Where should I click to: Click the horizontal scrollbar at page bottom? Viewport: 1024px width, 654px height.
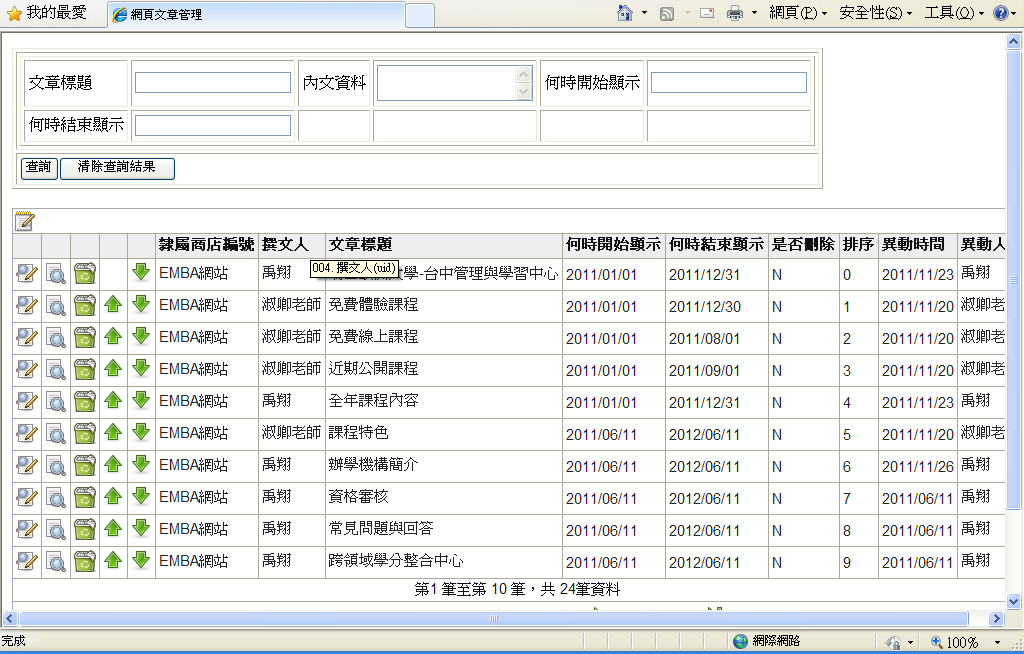pyautogui.click(x=494, y=619)
